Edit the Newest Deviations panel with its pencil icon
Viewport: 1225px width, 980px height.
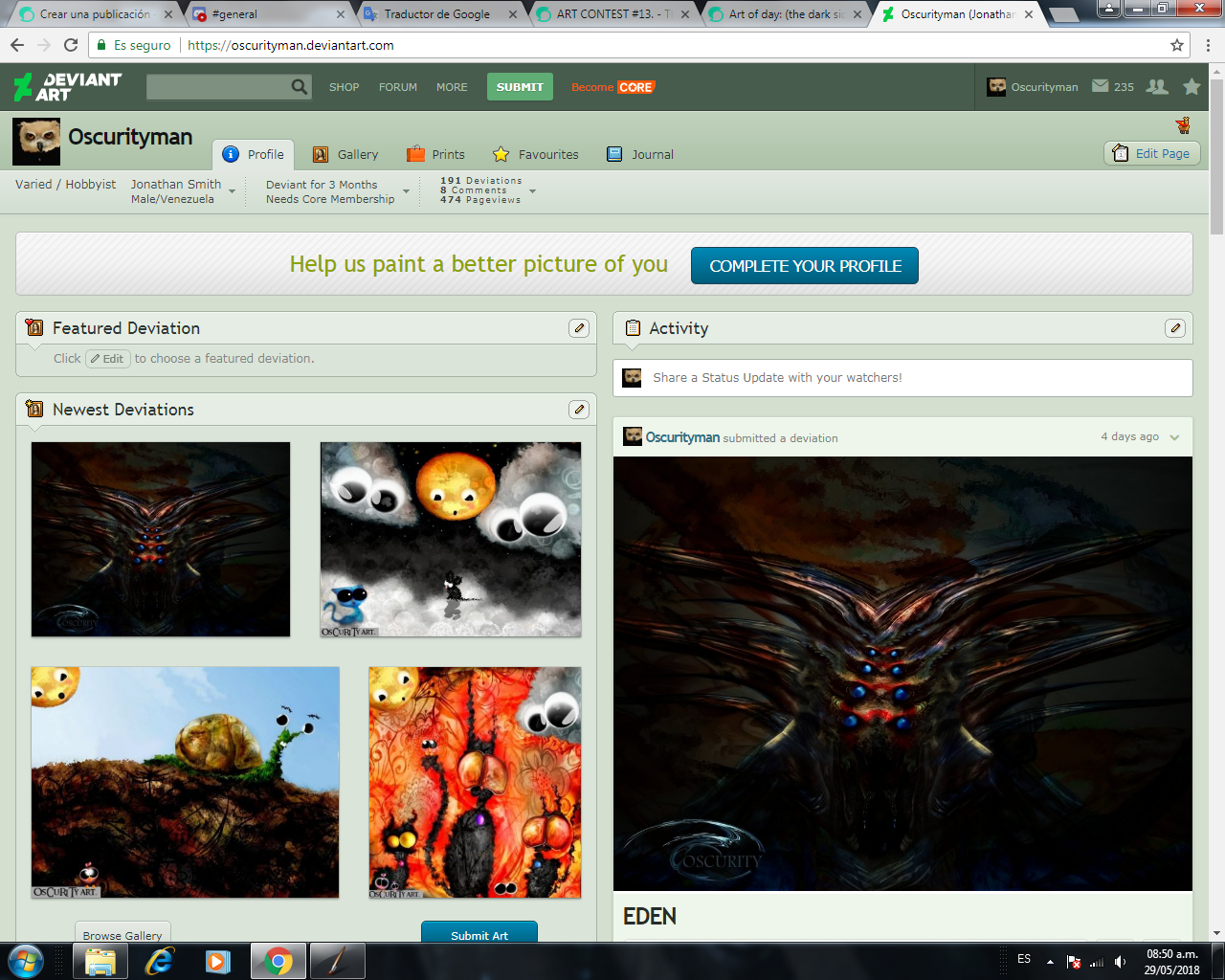(x=579, y=410)
